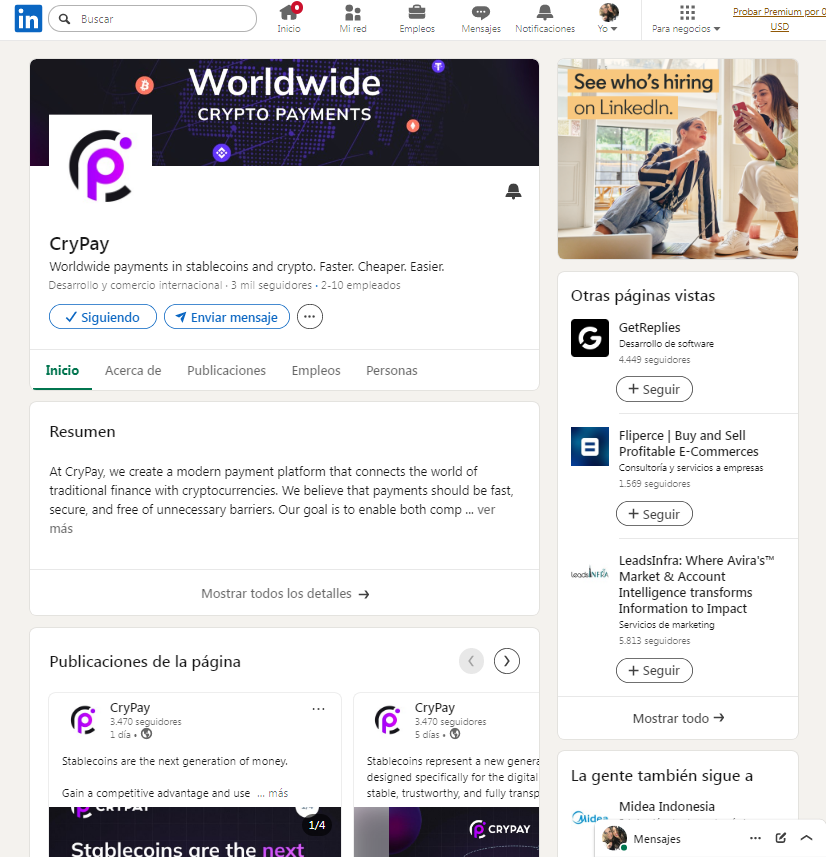826x857 pixels.
Task: Click Enviar mensaje button
Action: point(227,317)
